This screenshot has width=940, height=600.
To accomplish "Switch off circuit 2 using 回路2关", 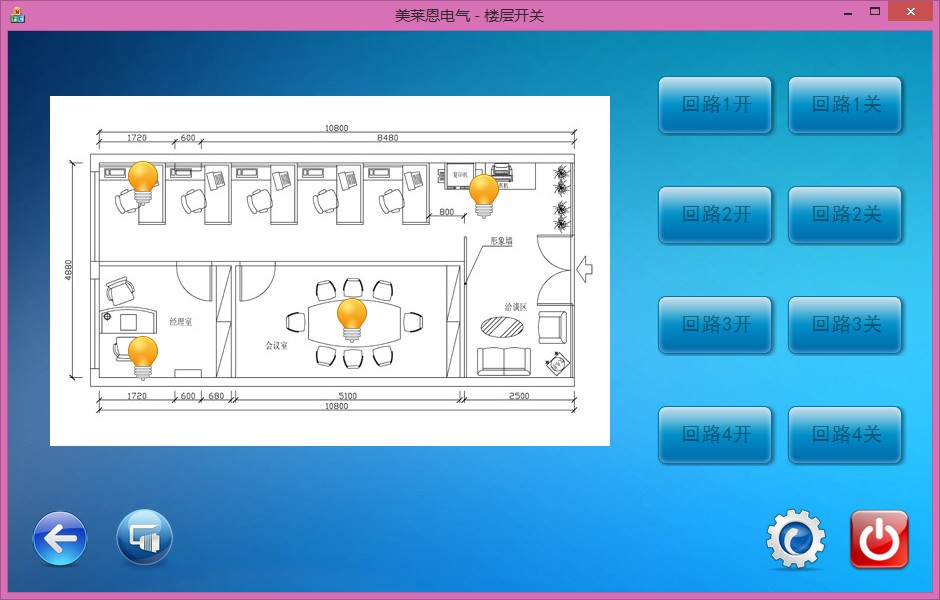I will point(846,215).
